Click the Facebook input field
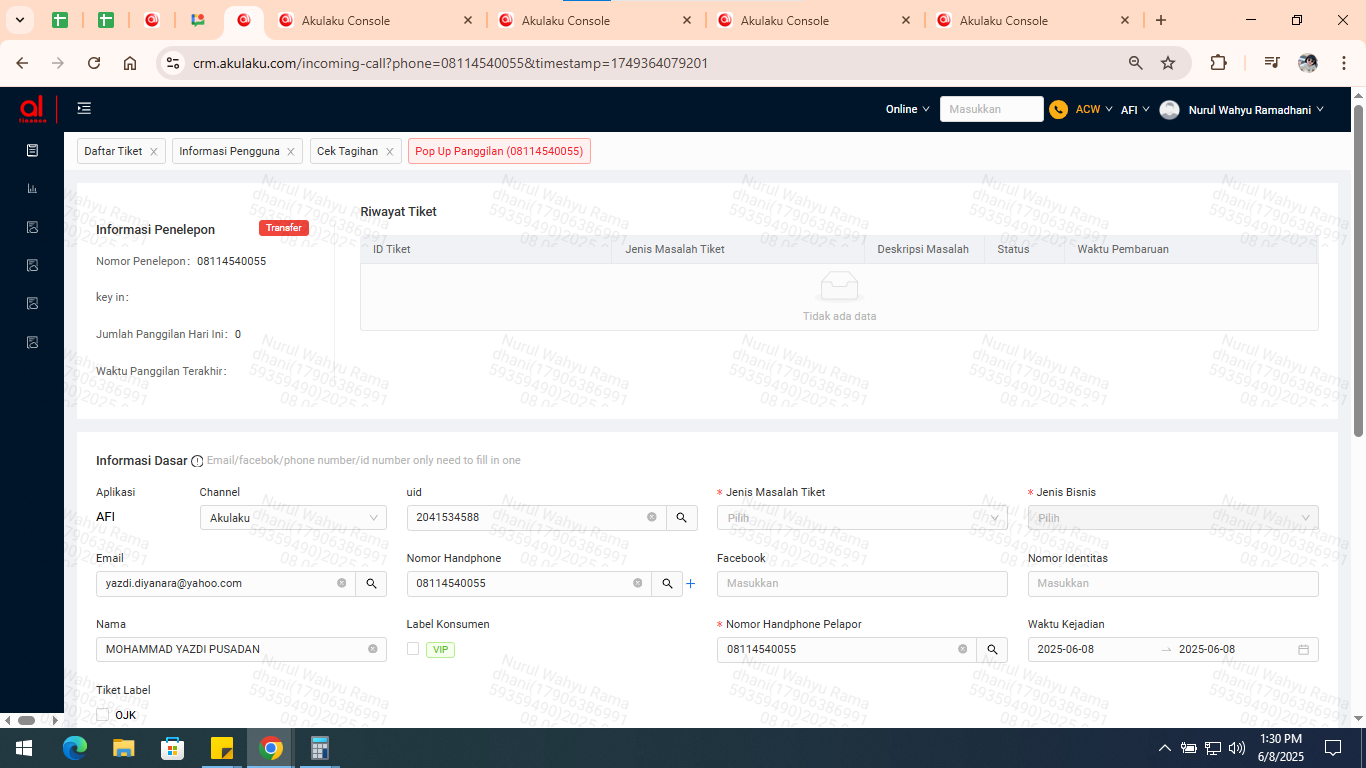The width and height of the screenshot is (1366, 768). [x=862, y=583]
